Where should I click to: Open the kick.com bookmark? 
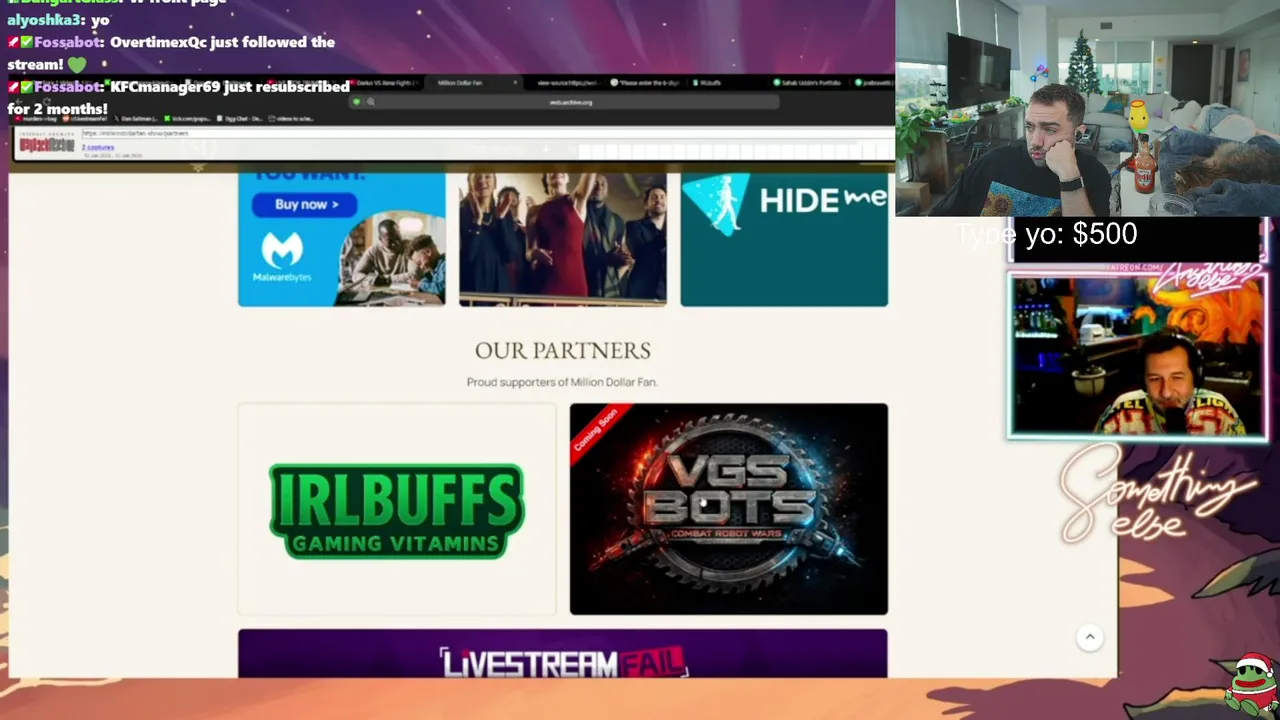[188, 119]
